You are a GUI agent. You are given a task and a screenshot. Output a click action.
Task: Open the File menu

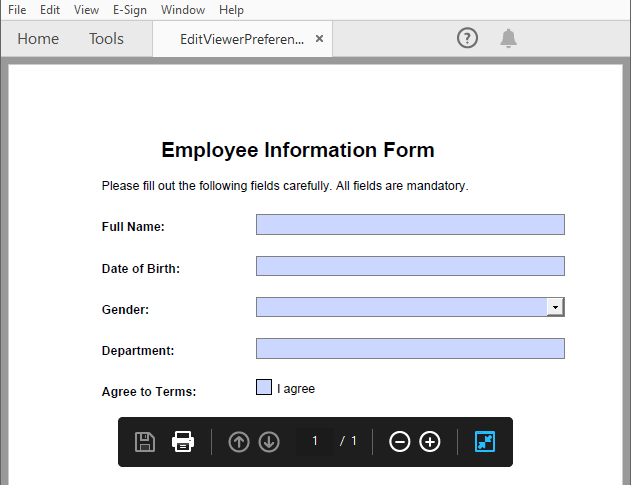tap(17, 10)
